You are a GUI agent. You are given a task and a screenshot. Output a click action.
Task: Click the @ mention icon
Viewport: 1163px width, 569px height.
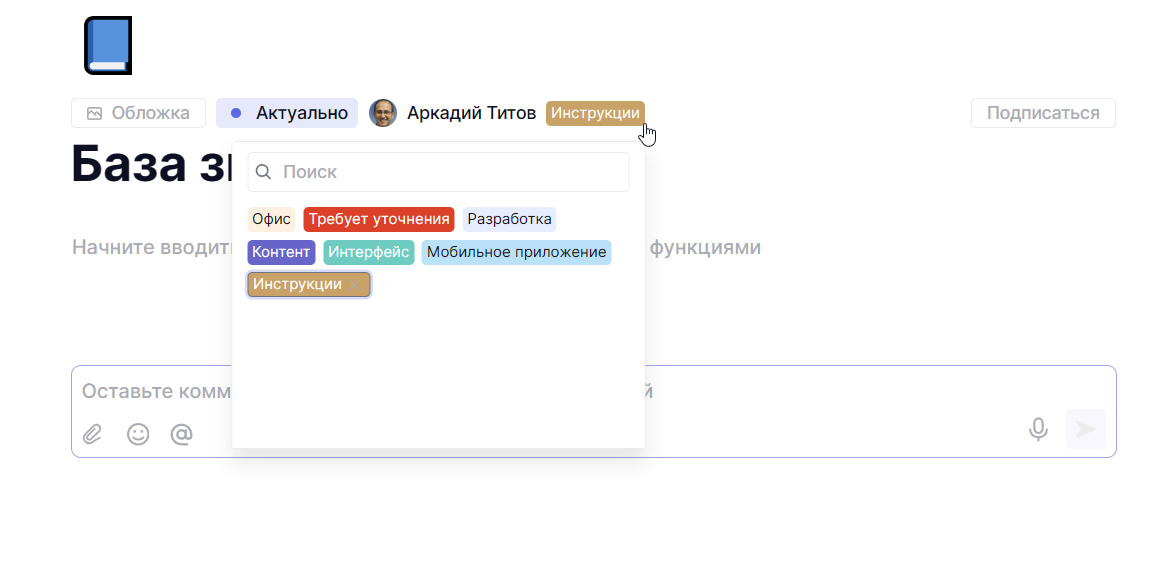point(181,434)
